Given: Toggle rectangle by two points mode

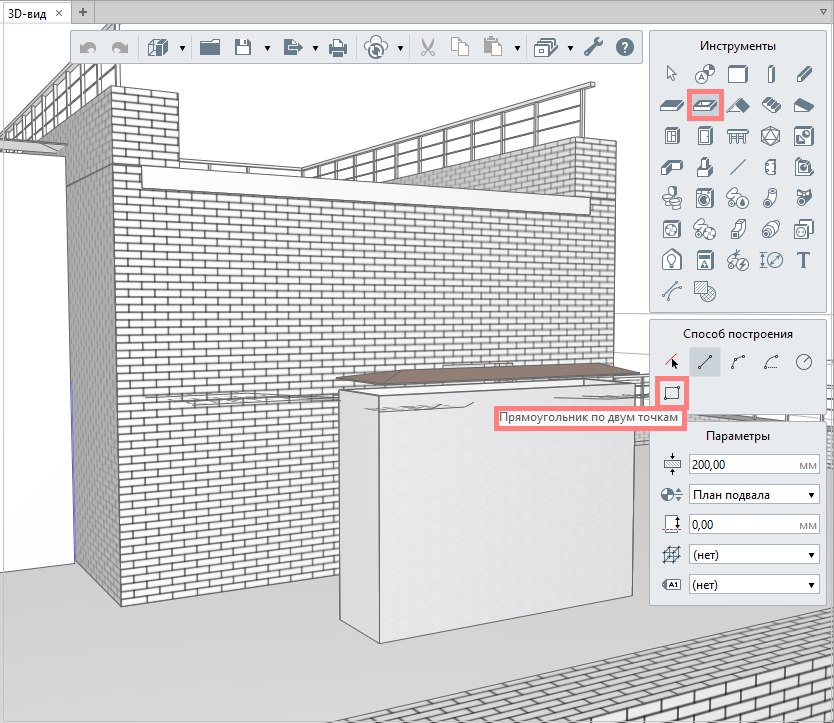Looking at the screenshot, I should pos(672,393).
